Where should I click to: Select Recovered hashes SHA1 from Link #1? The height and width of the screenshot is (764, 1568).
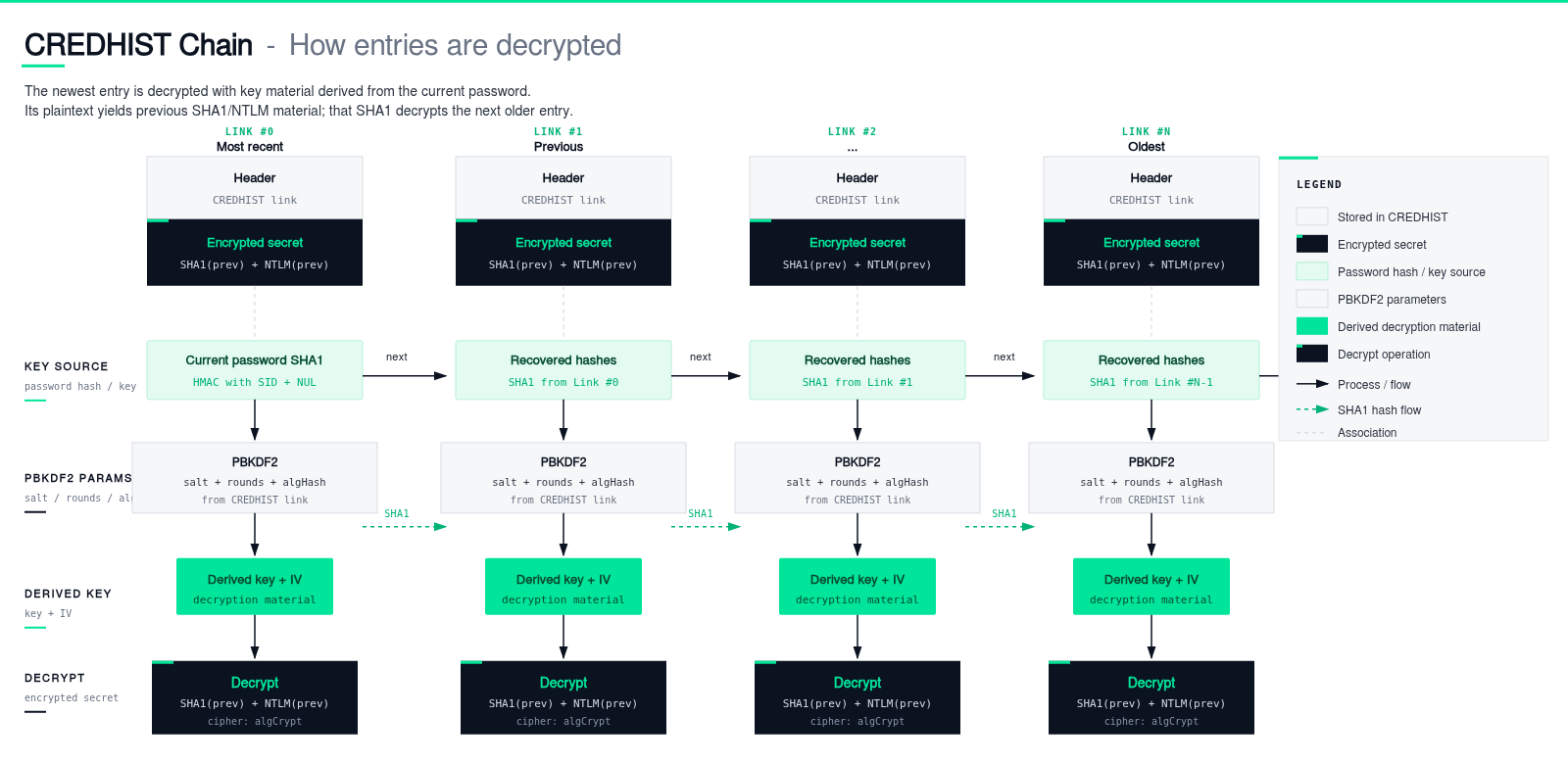coord(857,370)
